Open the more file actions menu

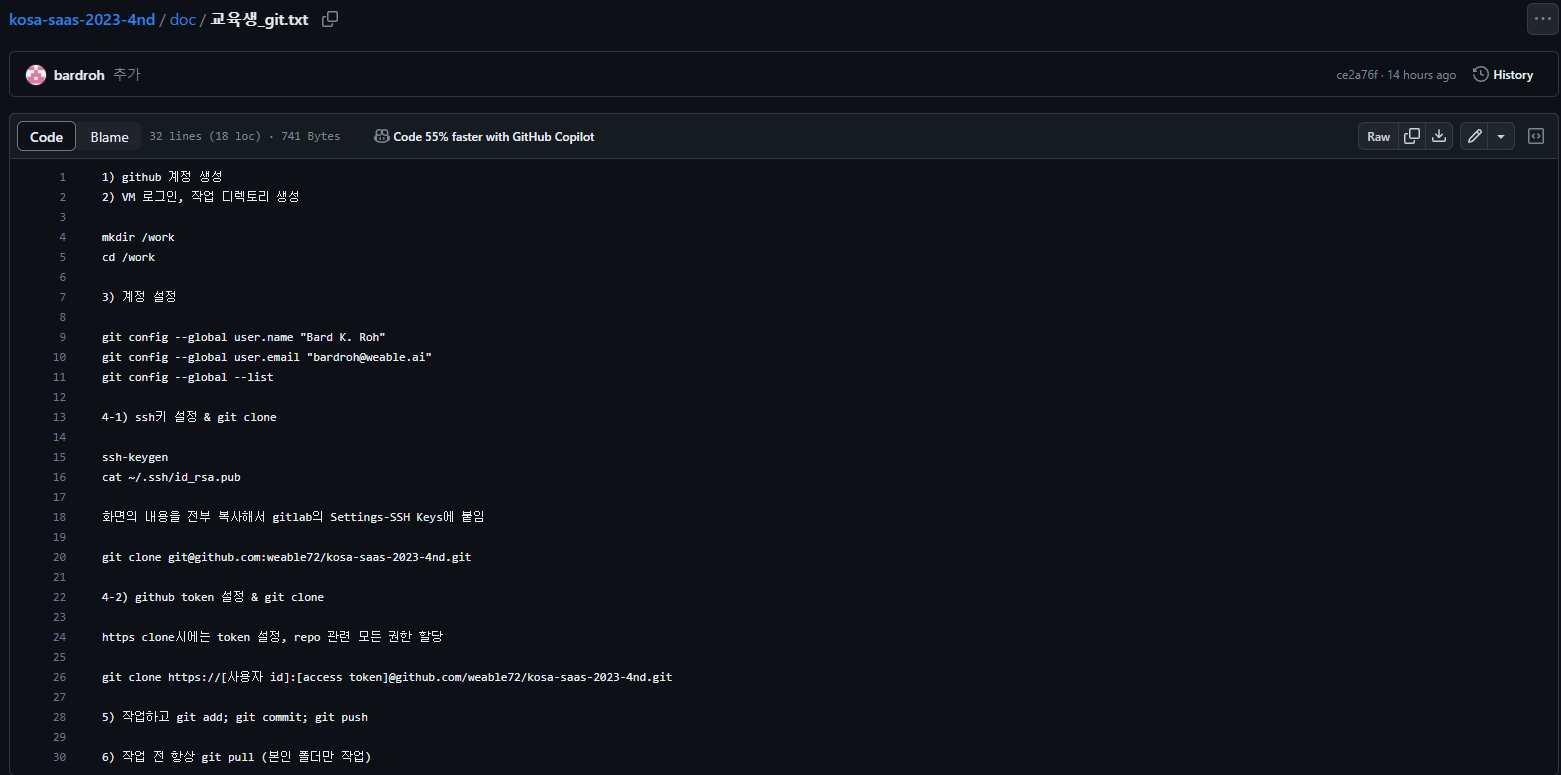(1541, 19)
